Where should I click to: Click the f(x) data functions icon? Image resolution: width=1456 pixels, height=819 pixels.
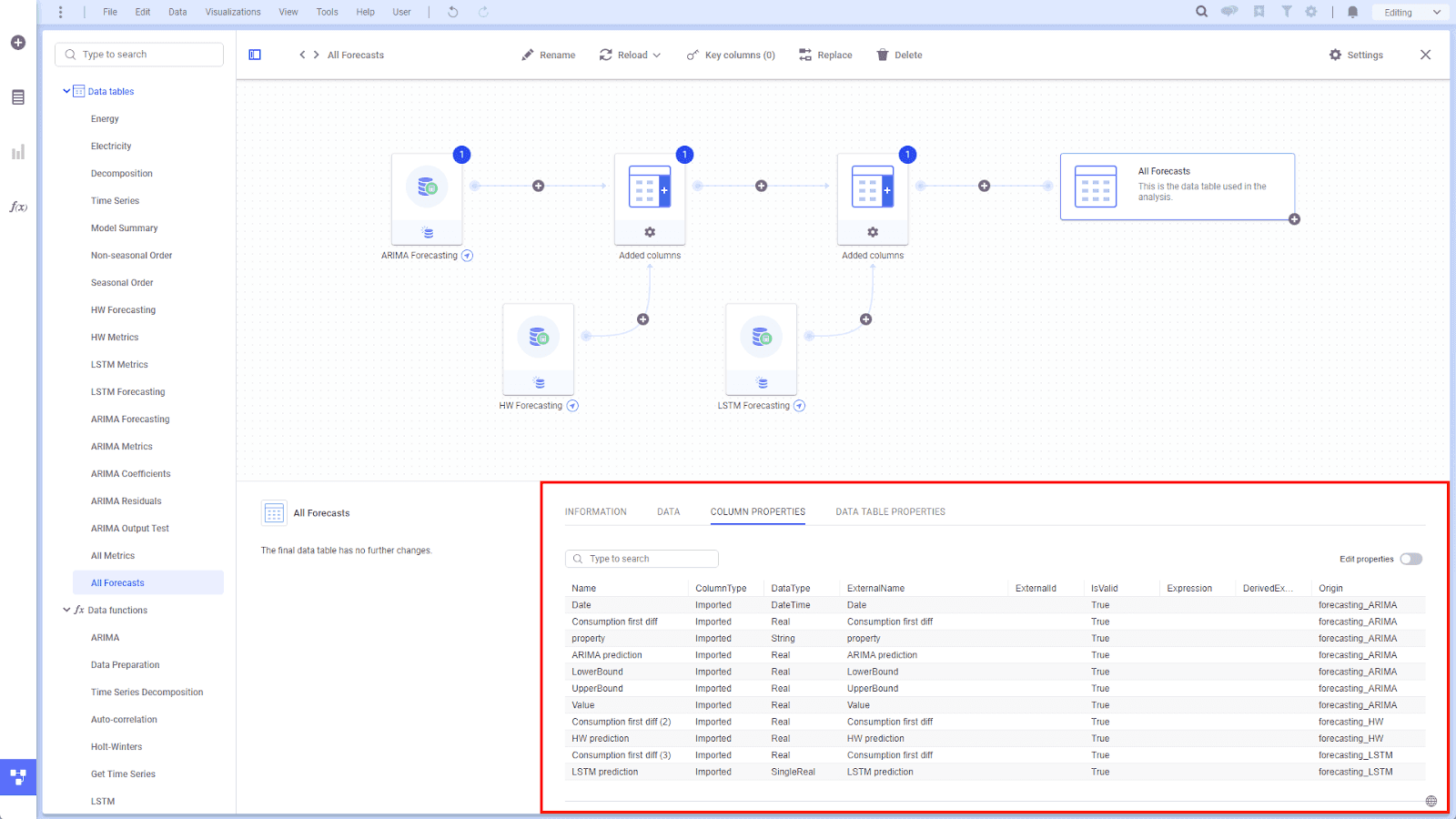[x=17, y=207]
